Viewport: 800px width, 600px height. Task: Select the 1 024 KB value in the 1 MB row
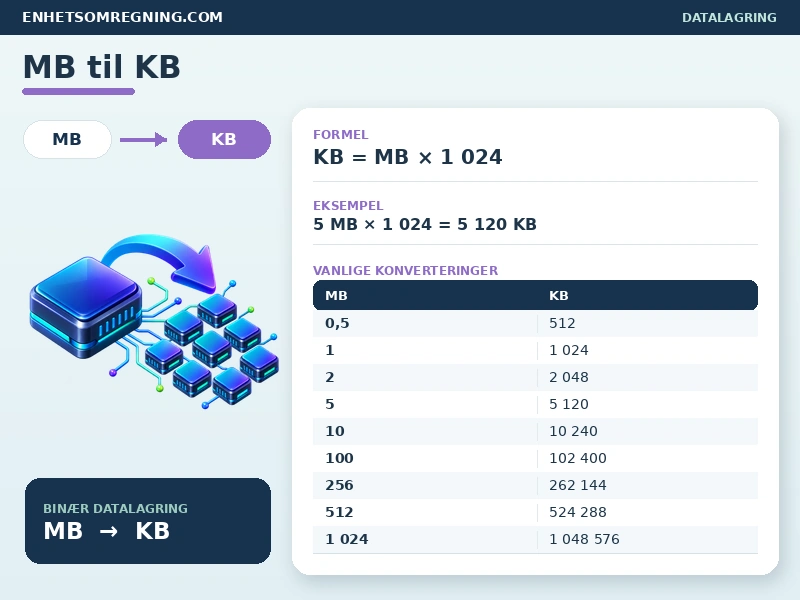[x=648, y=351]
